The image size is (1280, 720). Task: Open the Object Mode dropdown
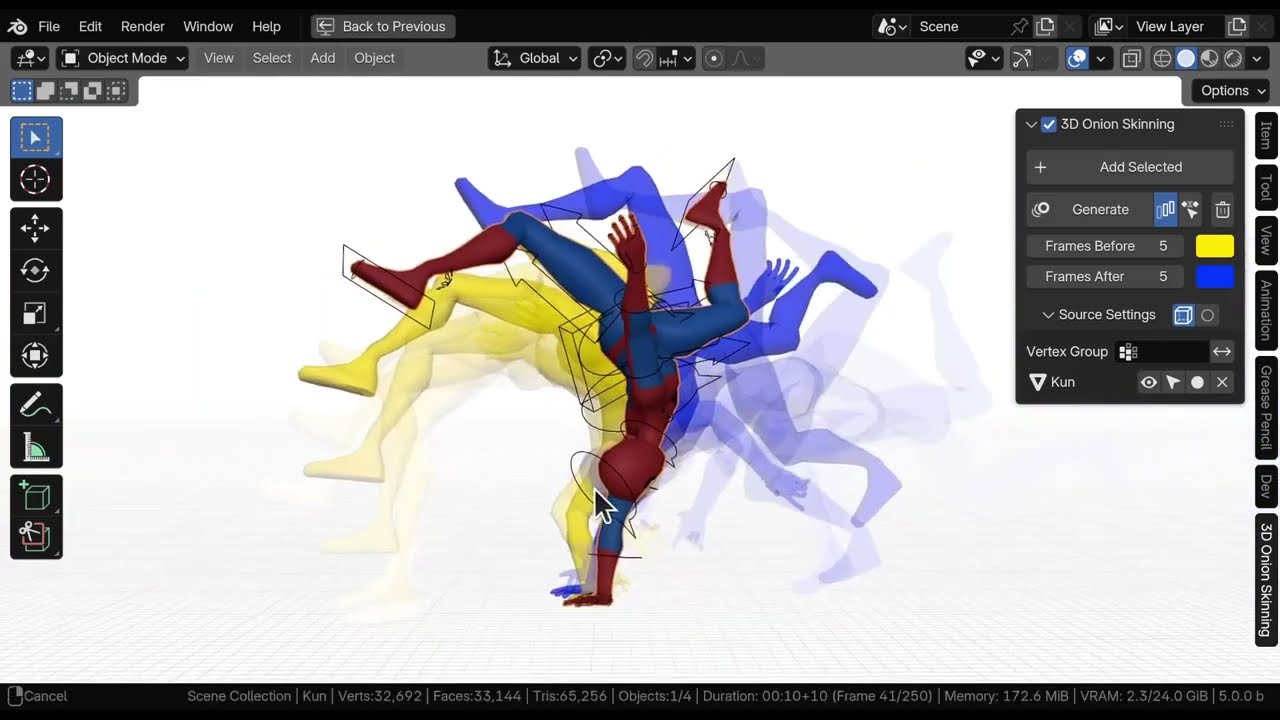[123, 59]
